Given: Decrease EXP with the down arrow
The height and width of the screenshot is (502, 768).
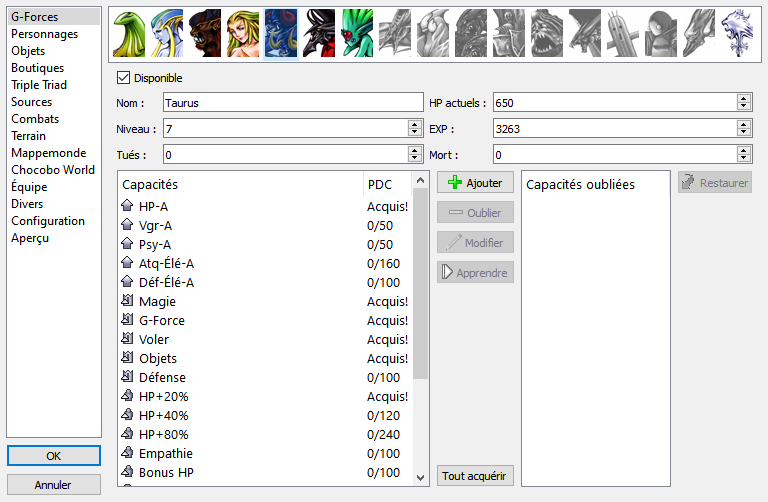Looking at the screenshot, I should tap(744, 132).
